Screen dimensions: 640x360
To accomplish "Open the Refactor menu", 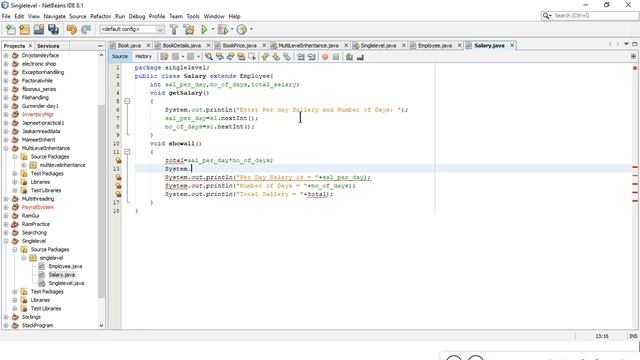I will 100,16.
